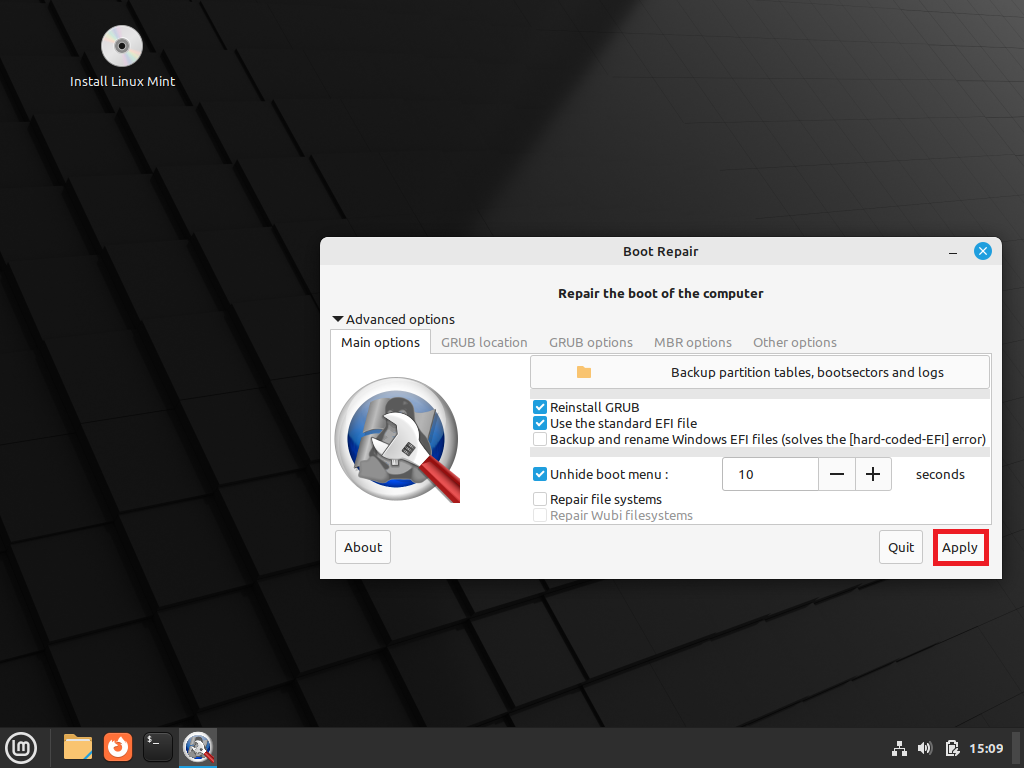
Task: Increase boot menu seconds with plus
Action: [x=873, y=474]
